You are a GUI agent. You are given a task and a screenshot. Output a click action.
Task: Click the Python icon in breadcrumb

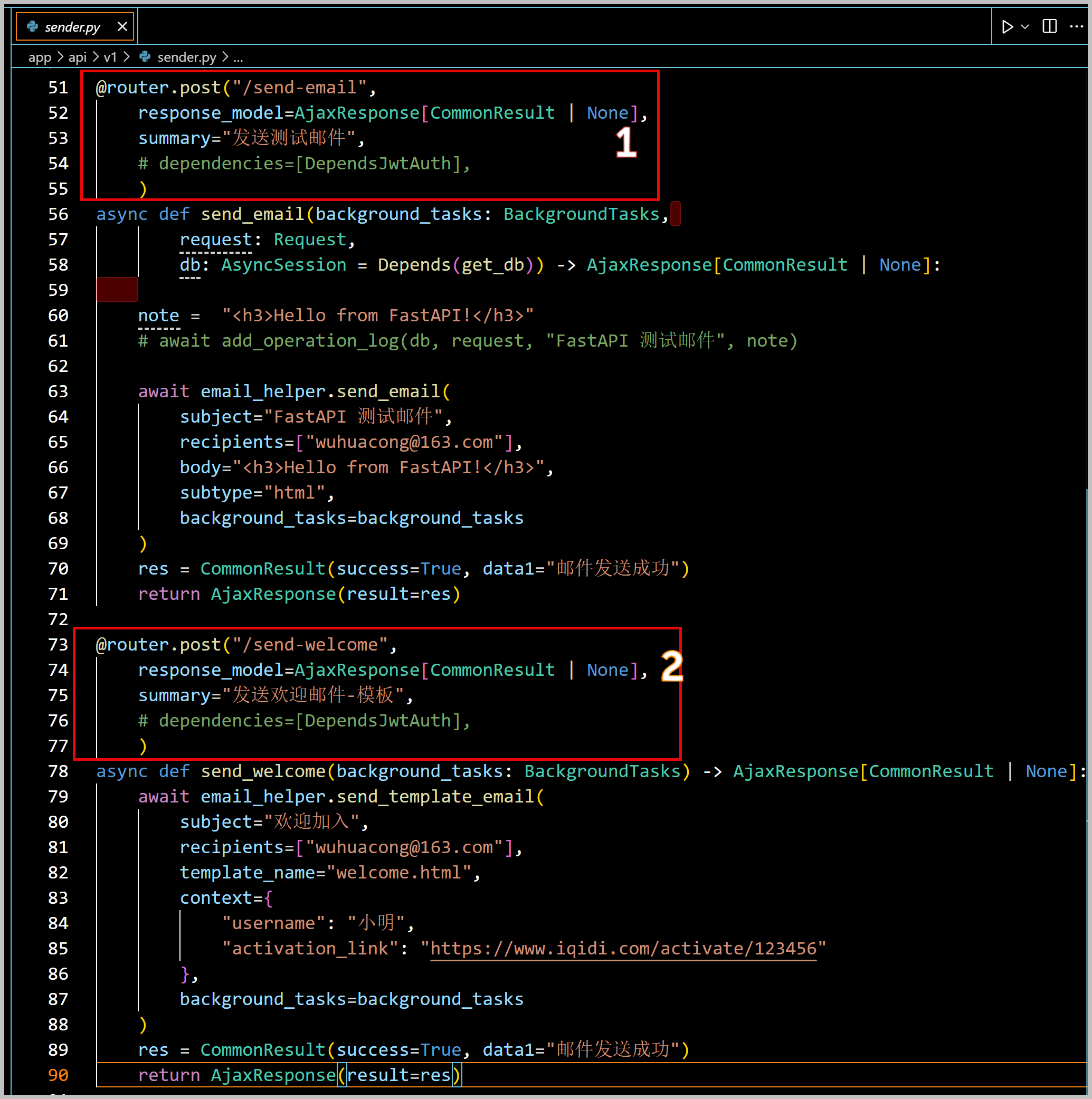(x=145, y=57)
